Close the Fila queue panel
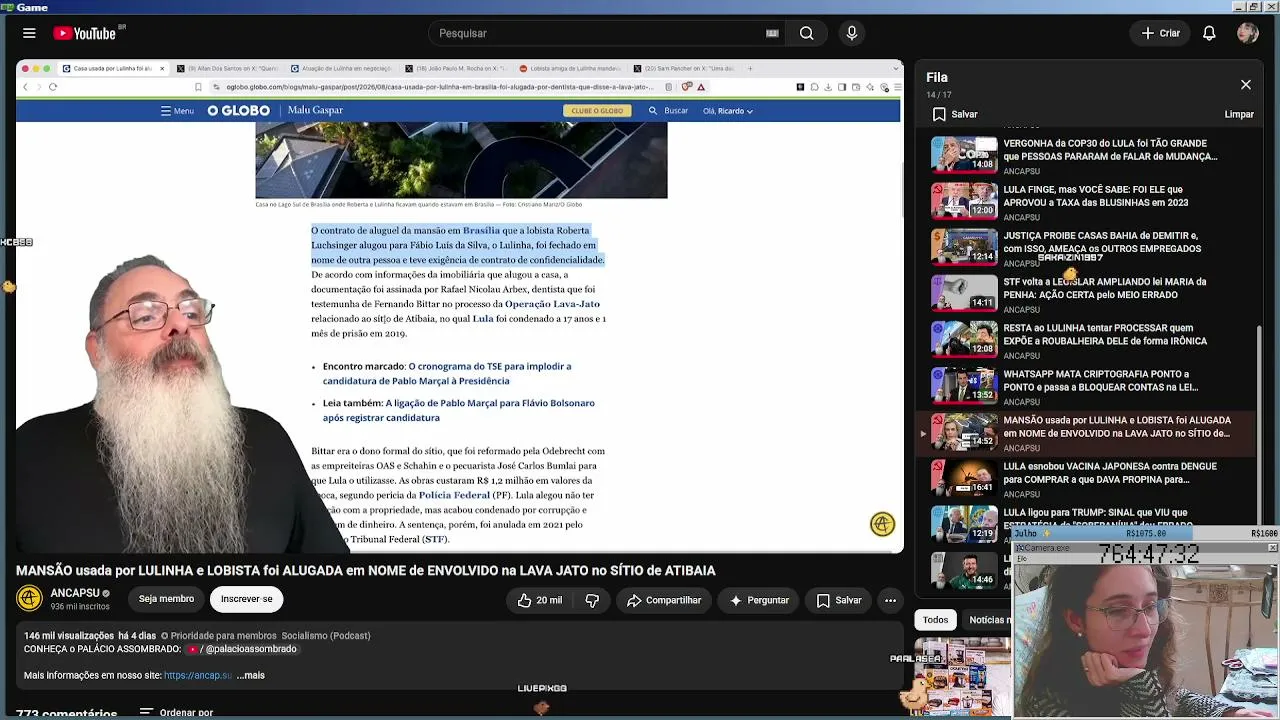1280x720 pixels. tap(1246, 85)
